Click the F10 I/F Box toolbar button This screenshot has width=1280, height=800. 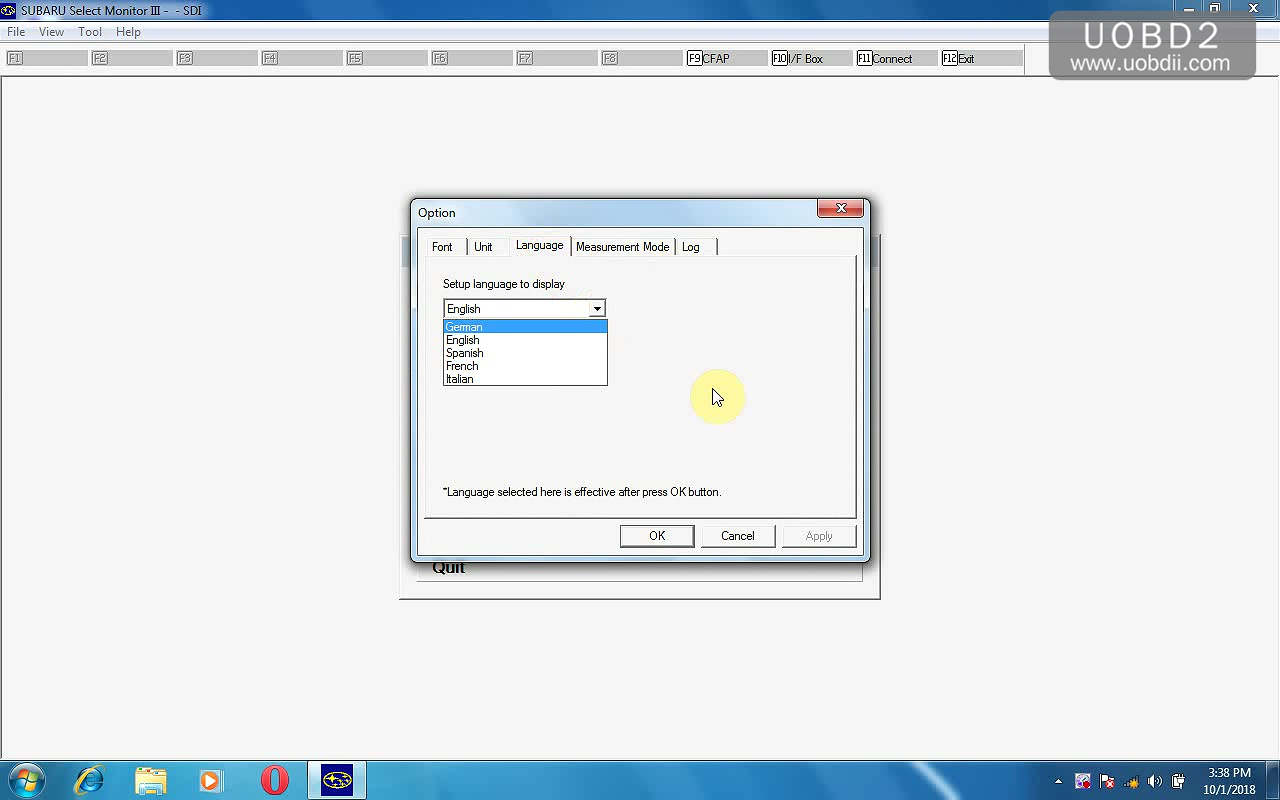tap(811, 59)
